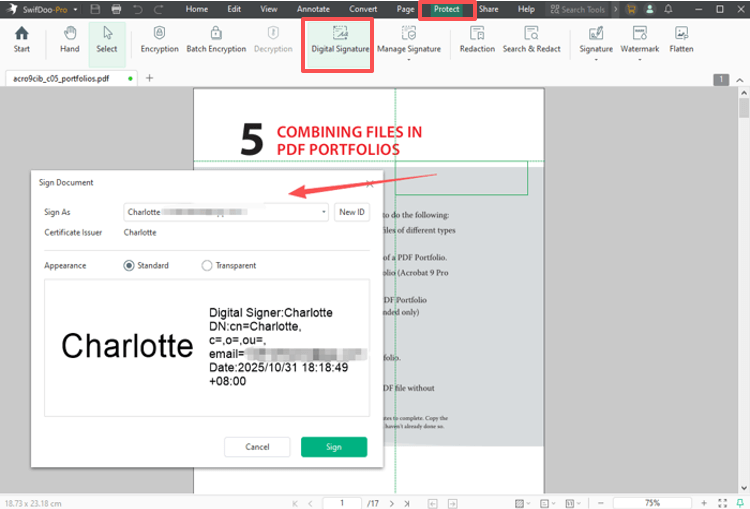Click the Search Tools box

(x=577, y=9)
